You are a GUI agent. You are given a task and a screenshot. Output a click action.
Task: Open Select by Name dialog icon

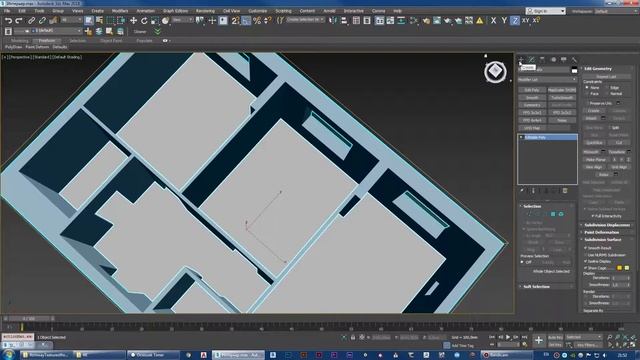pyautogui.click(x=99, y=20)
